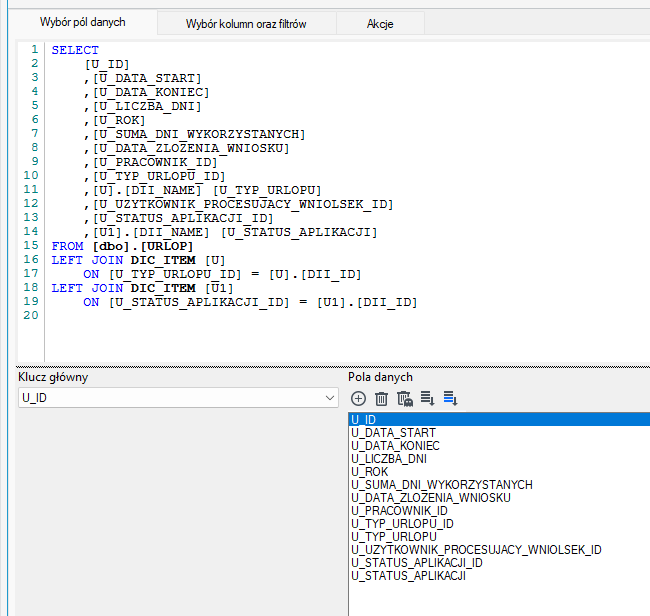
Task: Click FROM [dbo].[URLOP] line in SQL editor
Action: point(122,246)
